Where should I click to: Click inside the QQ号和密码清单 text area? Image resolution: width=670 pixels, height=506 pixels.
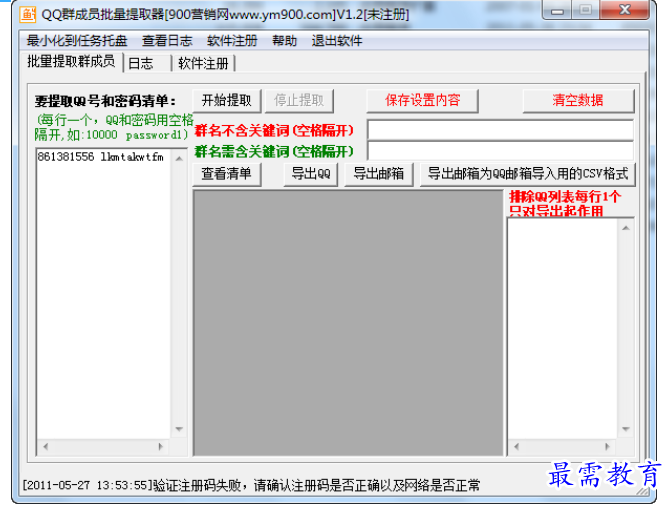(103, 293)
